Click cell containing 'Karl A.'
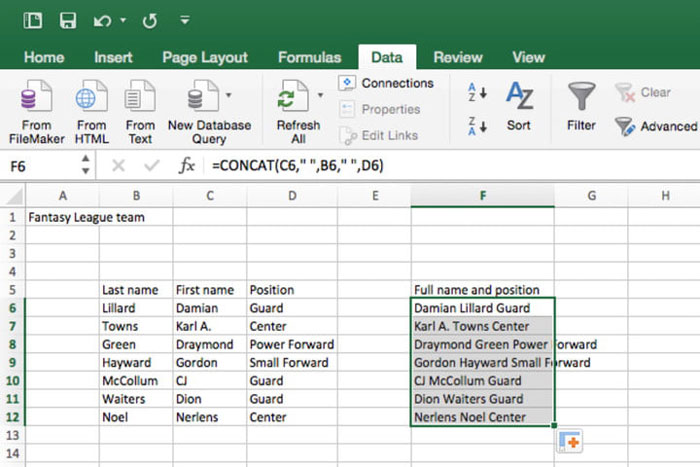Screen dimensions: 700x467 (x=210, y=326)
